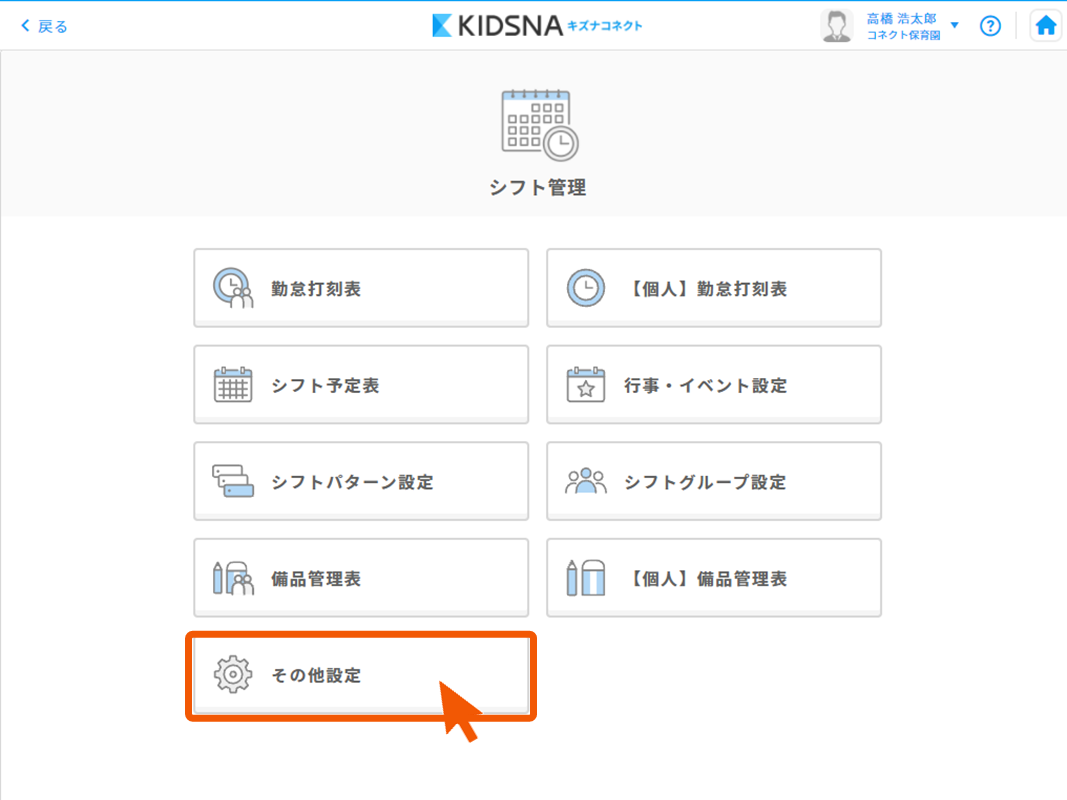Open the help question mark icon
1067x800 pixels.
(990, 26)
